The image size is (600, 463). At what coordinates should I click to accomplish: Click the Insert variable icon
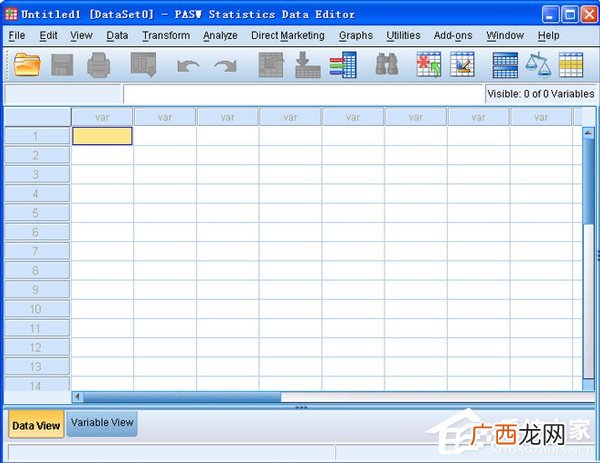[x=462, y=64]
